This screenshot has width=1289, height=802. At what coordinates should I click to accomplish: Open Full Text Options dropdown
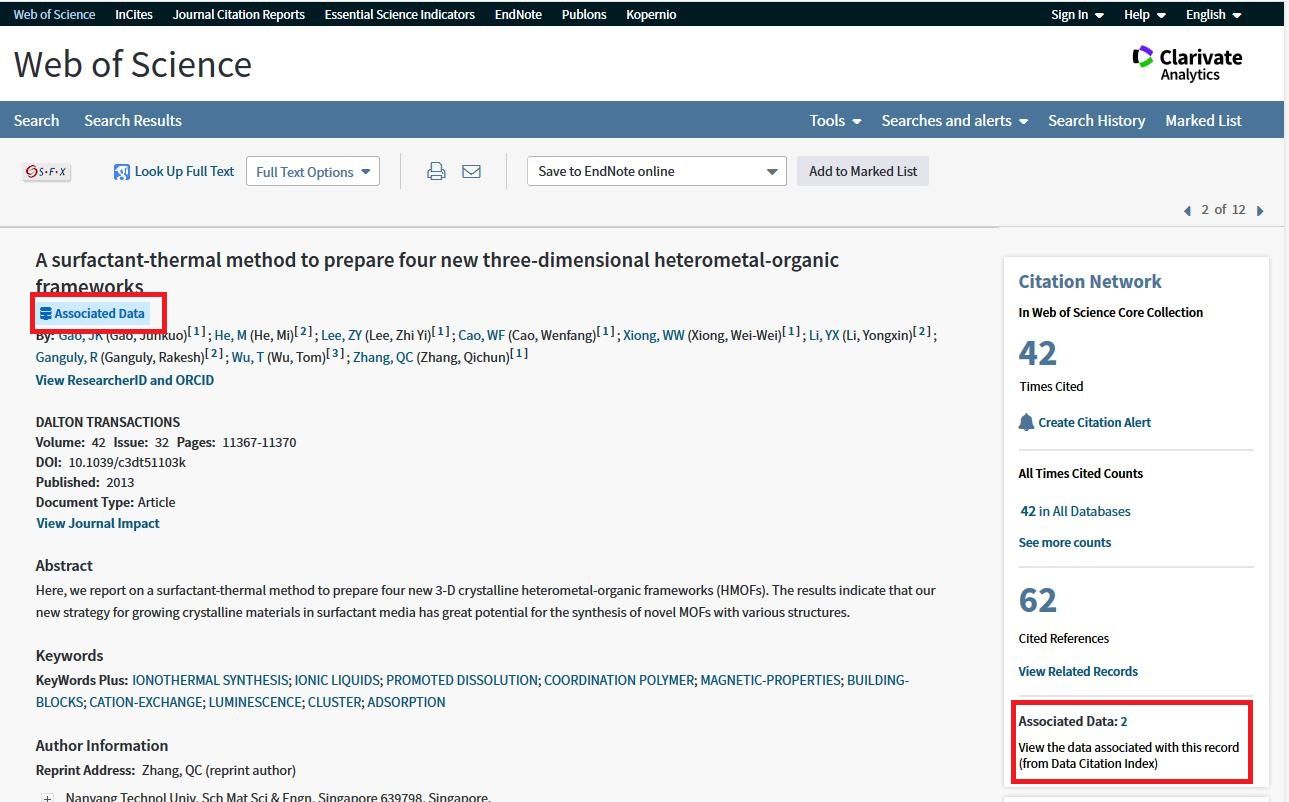313,172
